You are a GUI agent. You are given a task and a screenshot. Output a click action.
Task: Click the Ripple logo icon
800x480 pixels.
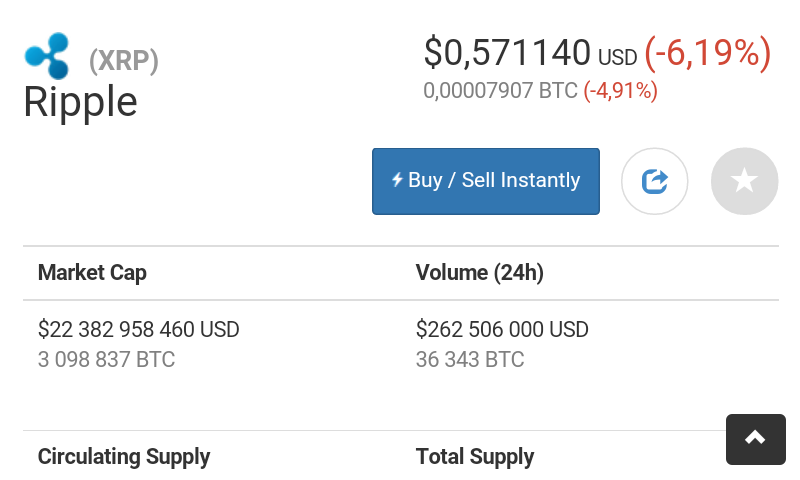pos(47,56)
